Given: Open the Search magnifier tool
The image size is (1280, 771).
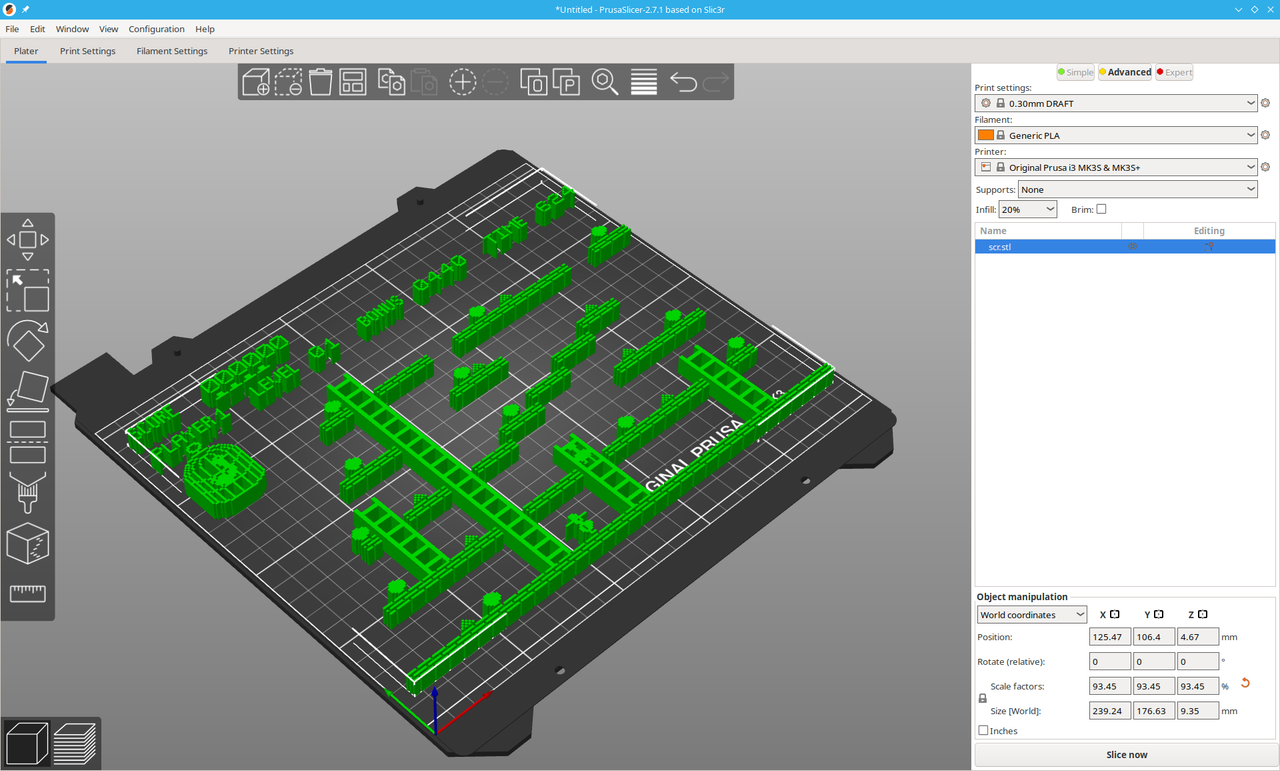Looking at the screenshot, I should click(x=605, y=82).
